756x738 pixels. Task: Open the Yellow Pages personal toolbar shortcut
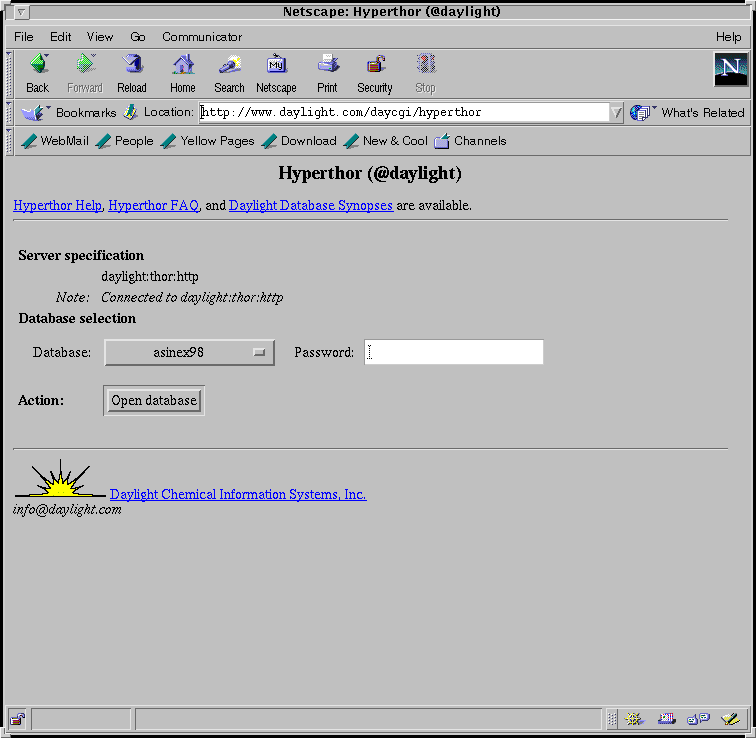click(x=208, y=141)
